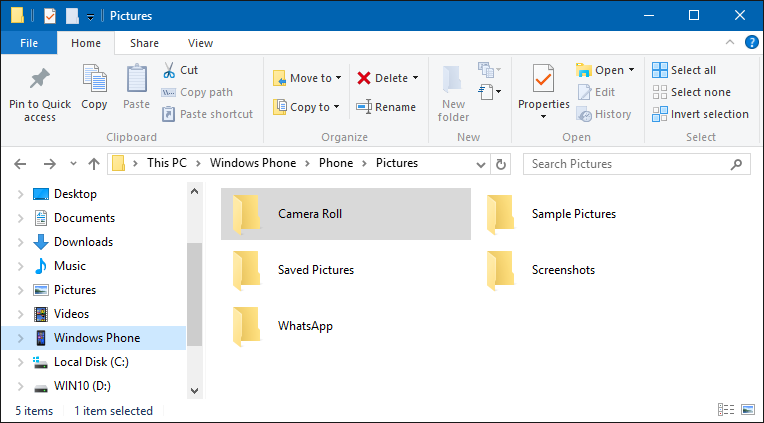Select the Saved Pictures folder
This screenshot has height=423, width=764.
click(x=294, y=270)
